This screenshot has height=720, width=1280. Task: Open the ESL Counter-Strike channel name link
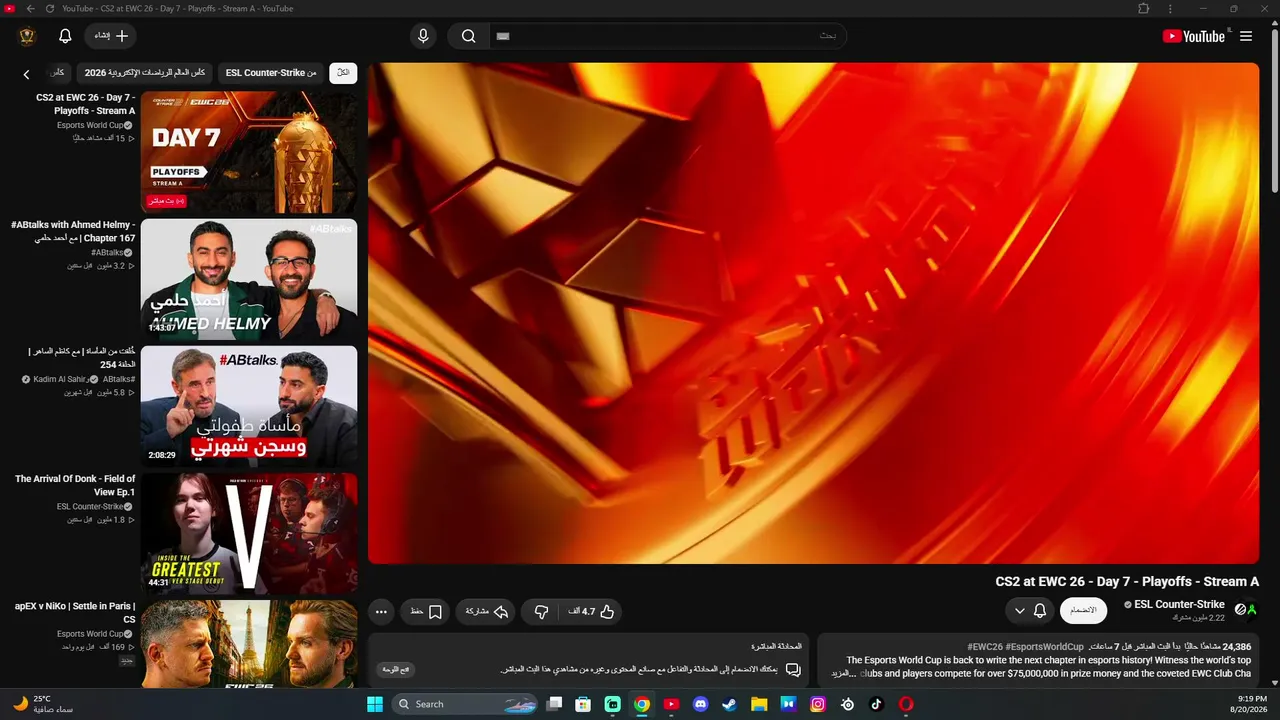(x=1180, y=604)
